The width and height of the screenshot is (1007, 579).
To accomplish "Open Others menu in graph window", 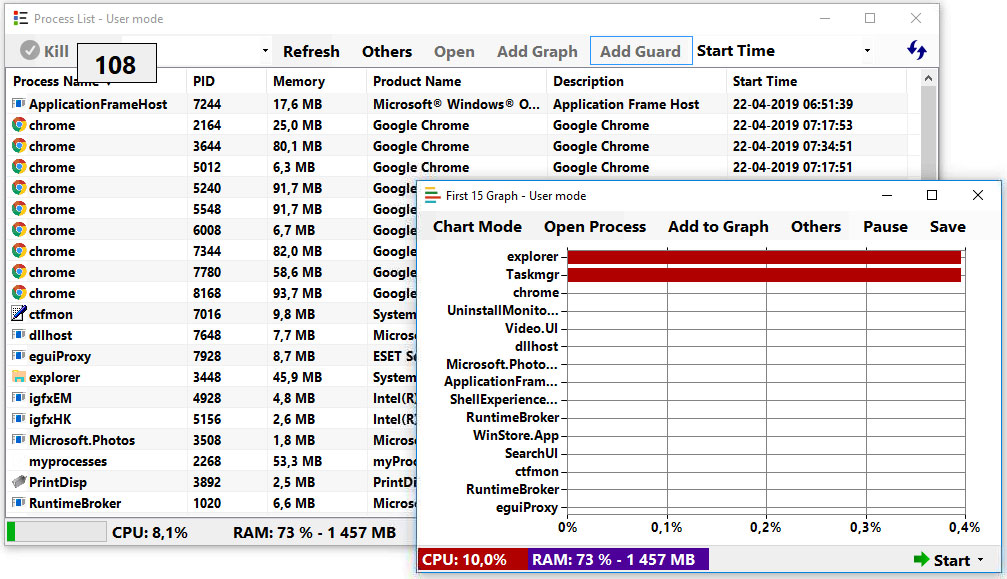I will point(816,227).
